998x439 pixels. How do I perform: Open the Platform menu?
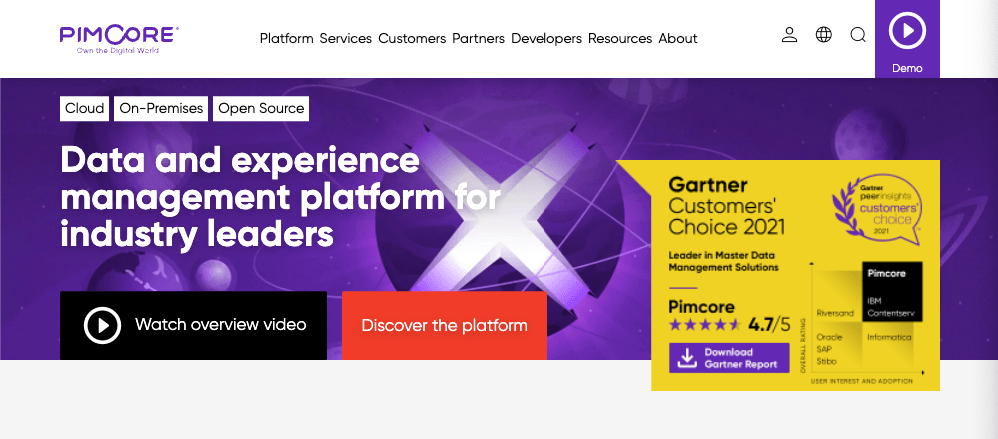pos(286,39)
